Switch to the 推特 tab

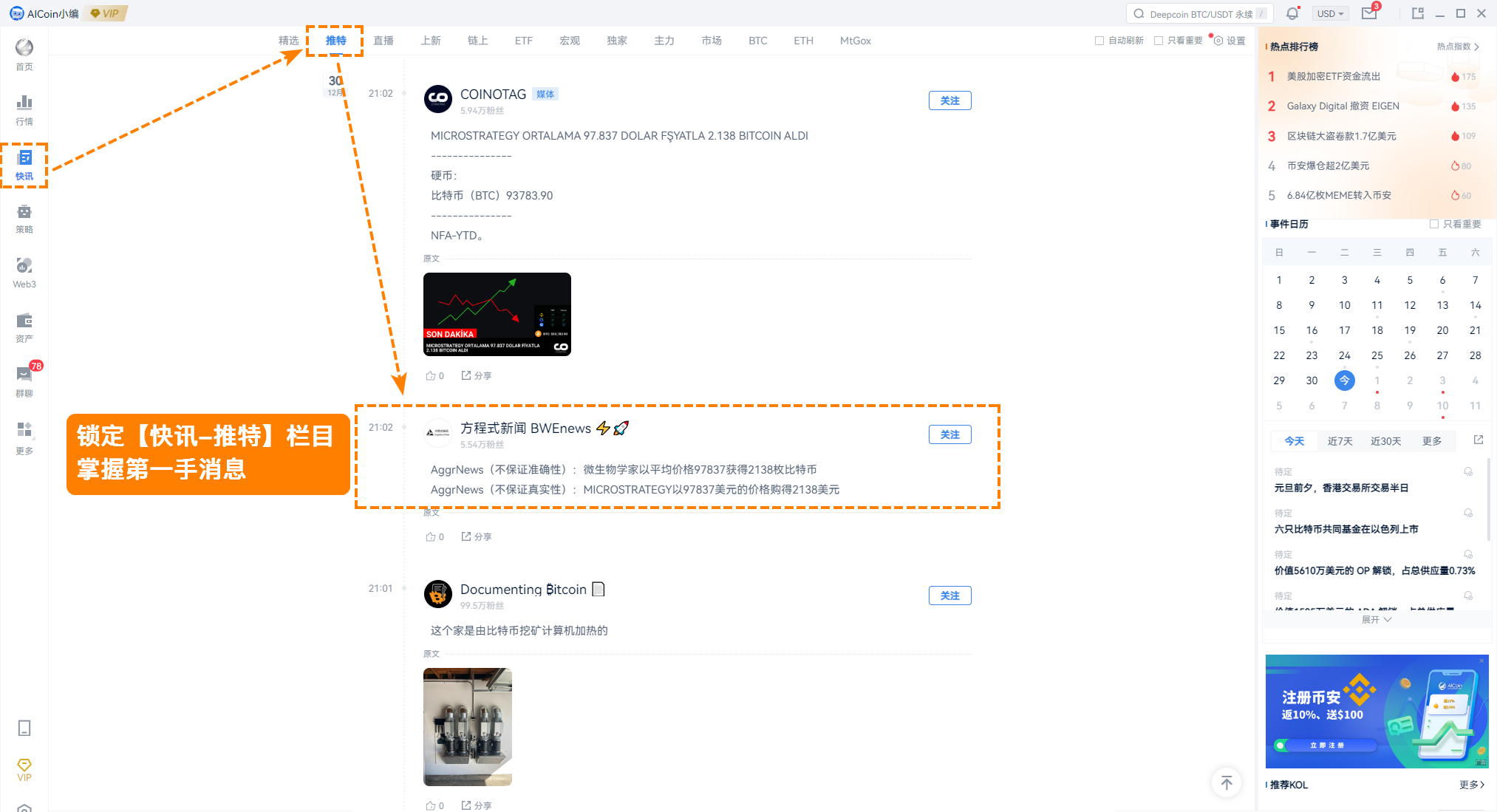pyautogui.click(x=336, y=41)
